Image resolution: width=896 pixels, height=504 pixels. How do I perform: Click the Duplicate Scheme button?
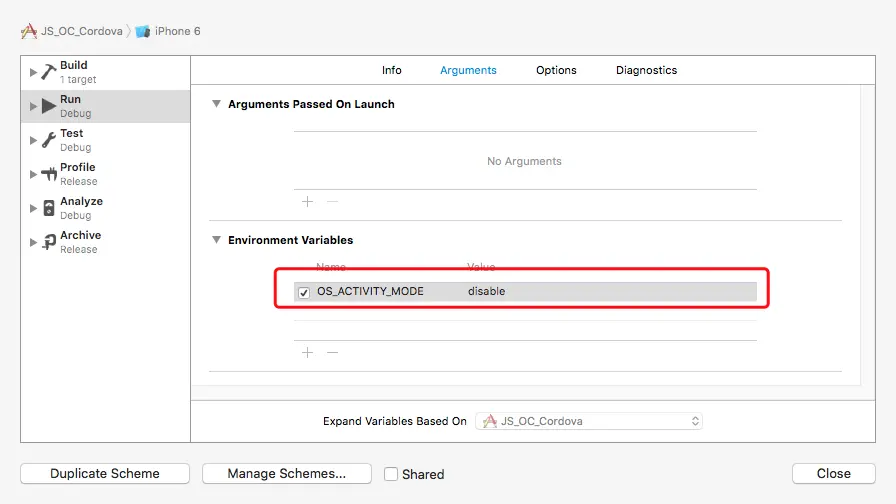click(x=105, y=474)
